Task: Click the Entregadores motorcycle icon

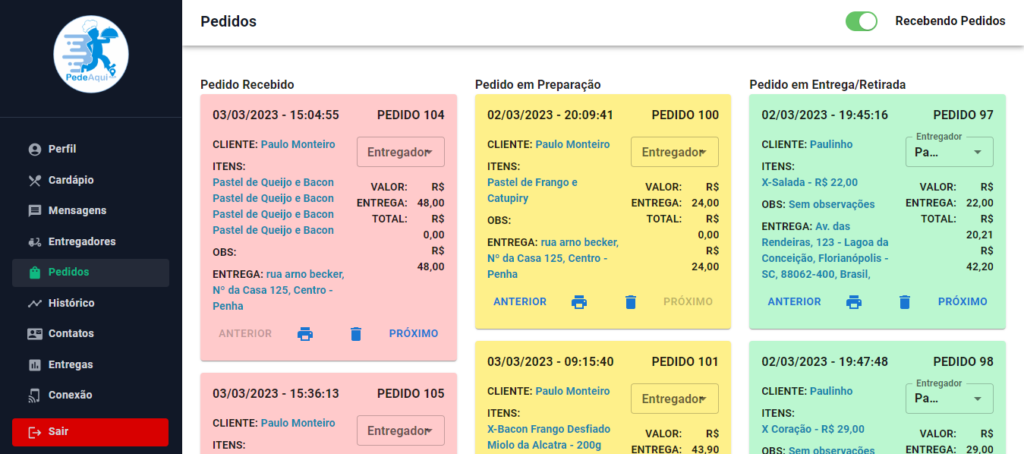Action: pyautogui.click(x=35, y=242)
